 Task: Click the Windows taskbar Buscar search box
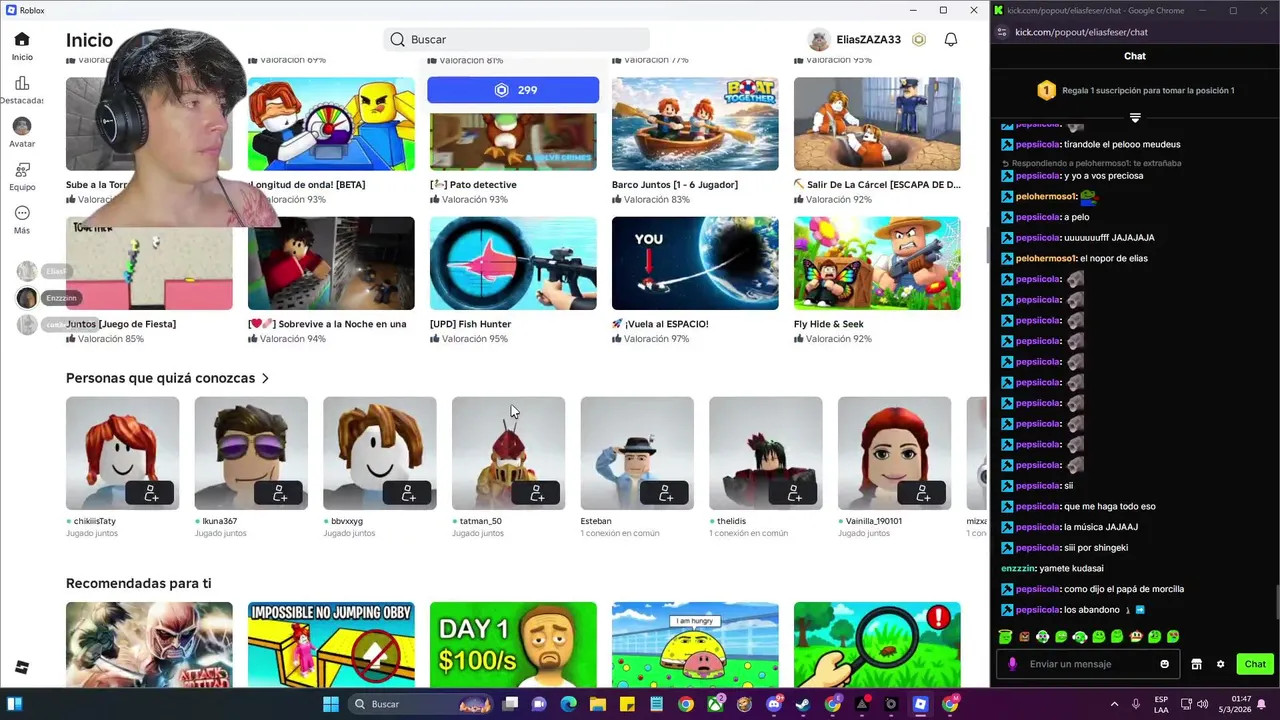(418, 704)
